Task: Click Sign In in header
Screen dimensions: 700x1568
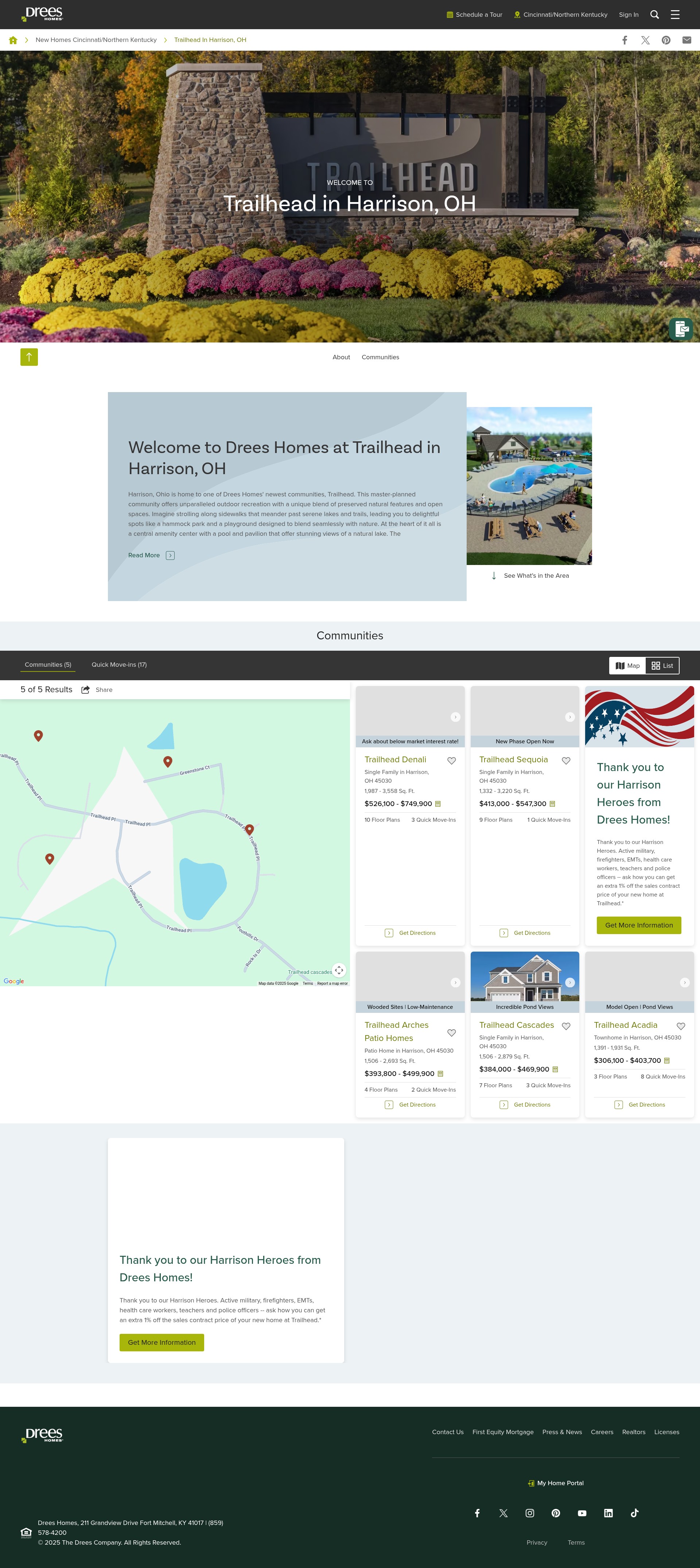Action: 629,15
